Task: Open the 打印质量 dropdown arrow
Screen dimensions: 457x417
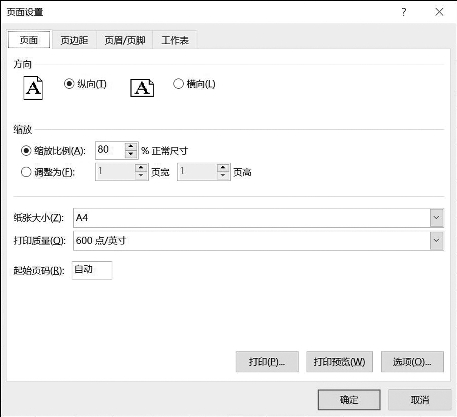Action: pos(436,240)
